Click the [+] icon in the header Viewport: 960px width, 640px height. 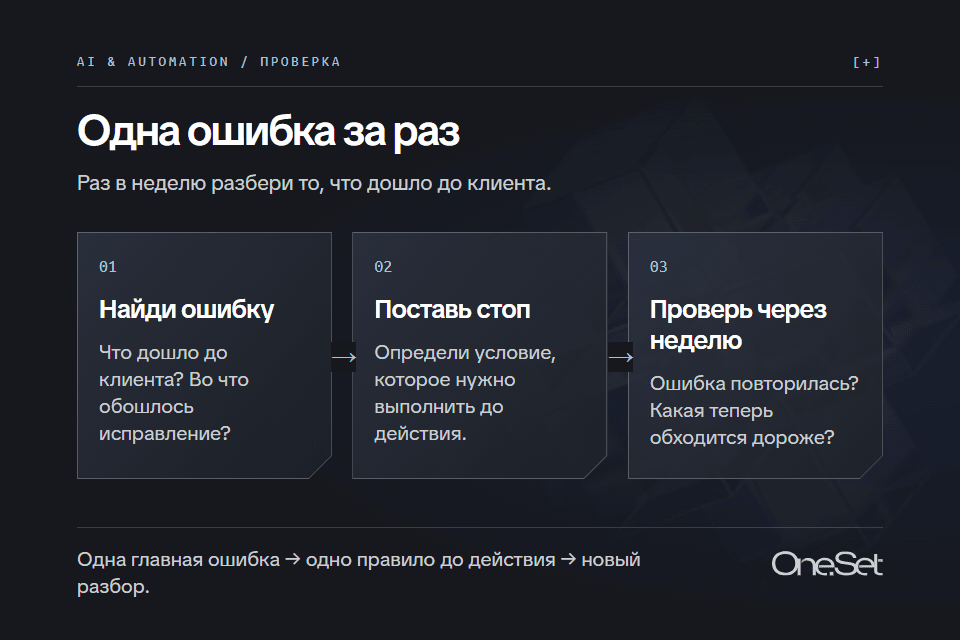point(866,62)
